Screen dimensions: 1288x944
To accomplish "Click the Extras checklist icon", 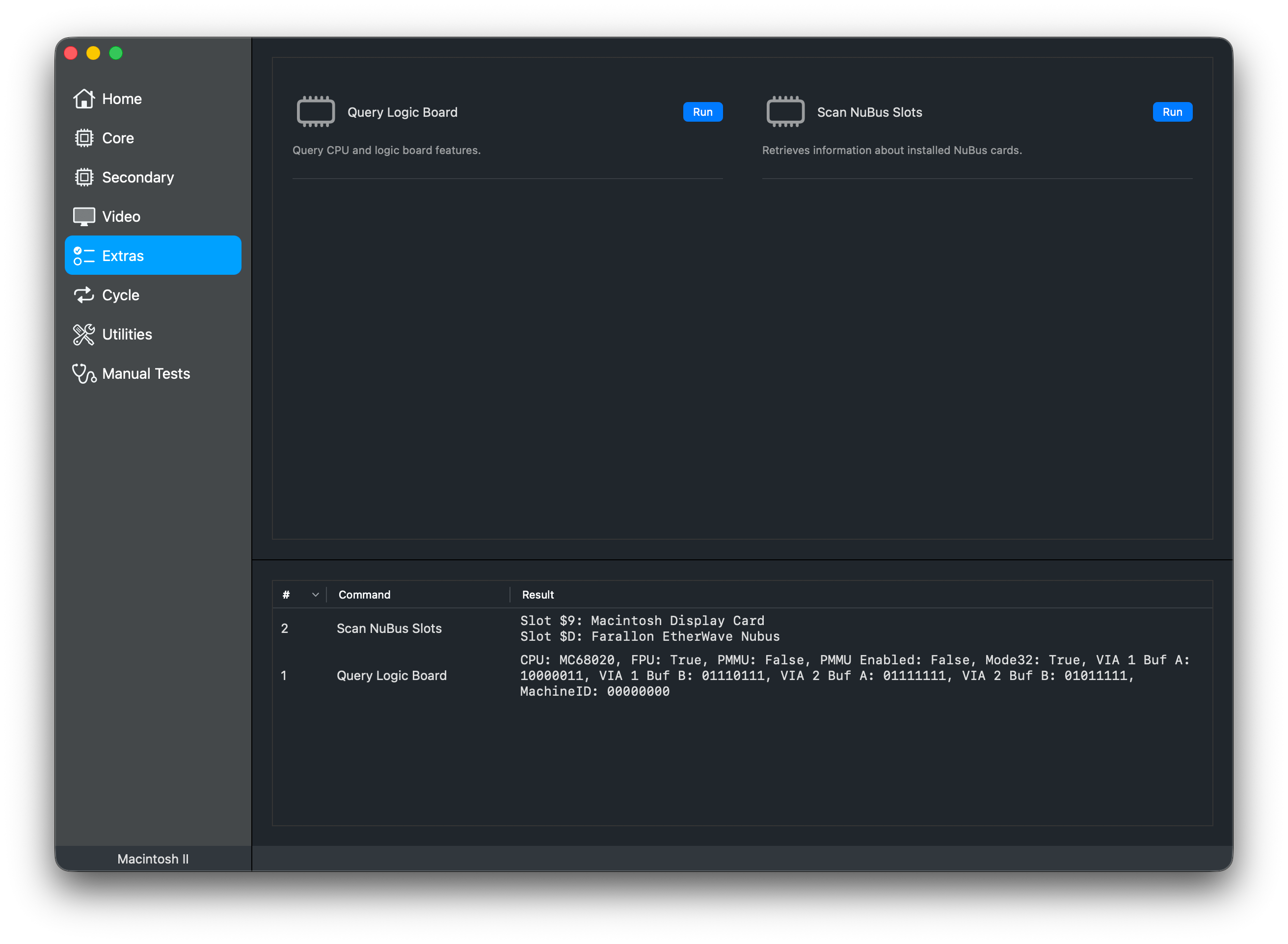I will [x=83, y=256].
